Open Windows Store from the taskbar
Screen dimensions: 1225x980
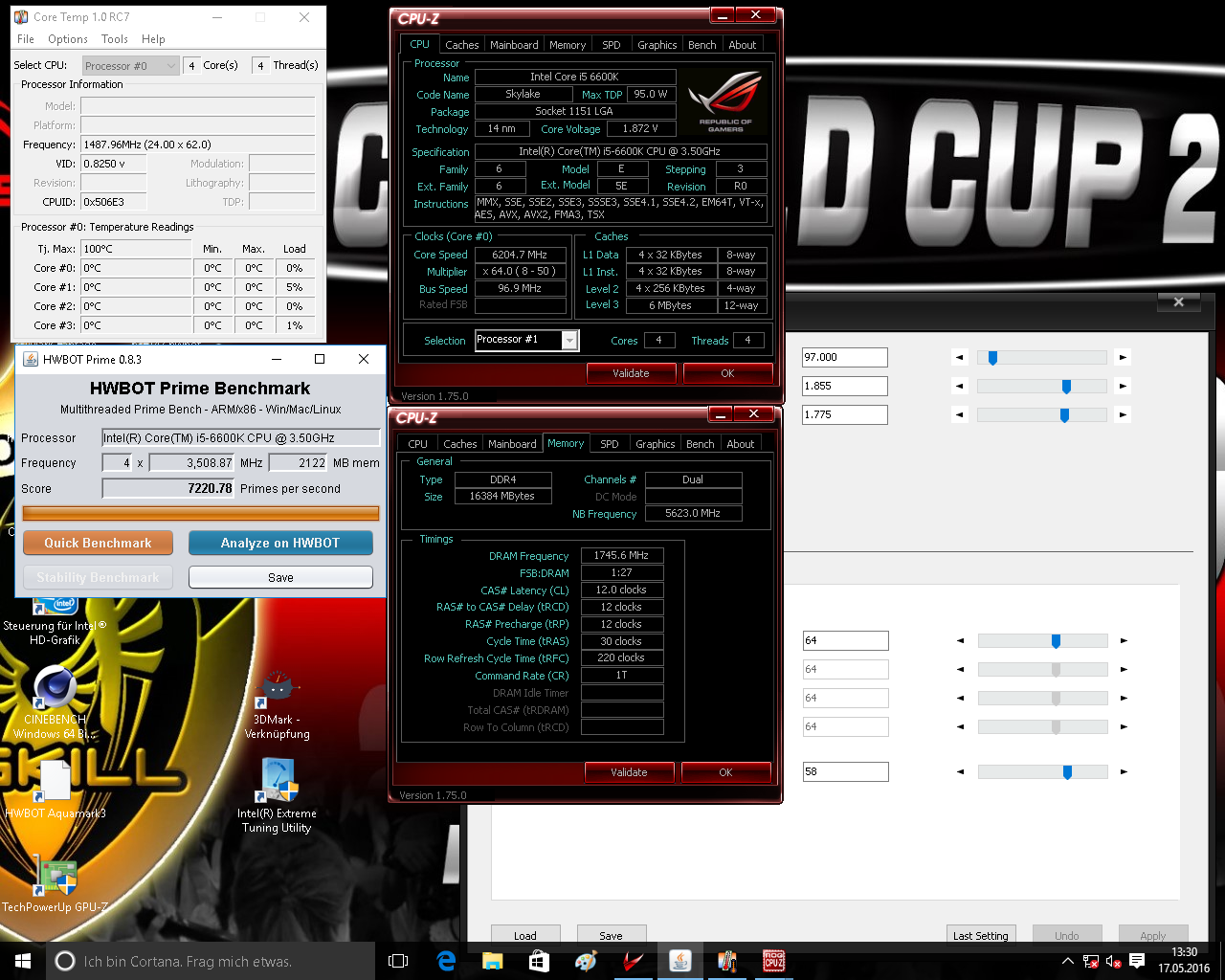click(x=539, y=961)
